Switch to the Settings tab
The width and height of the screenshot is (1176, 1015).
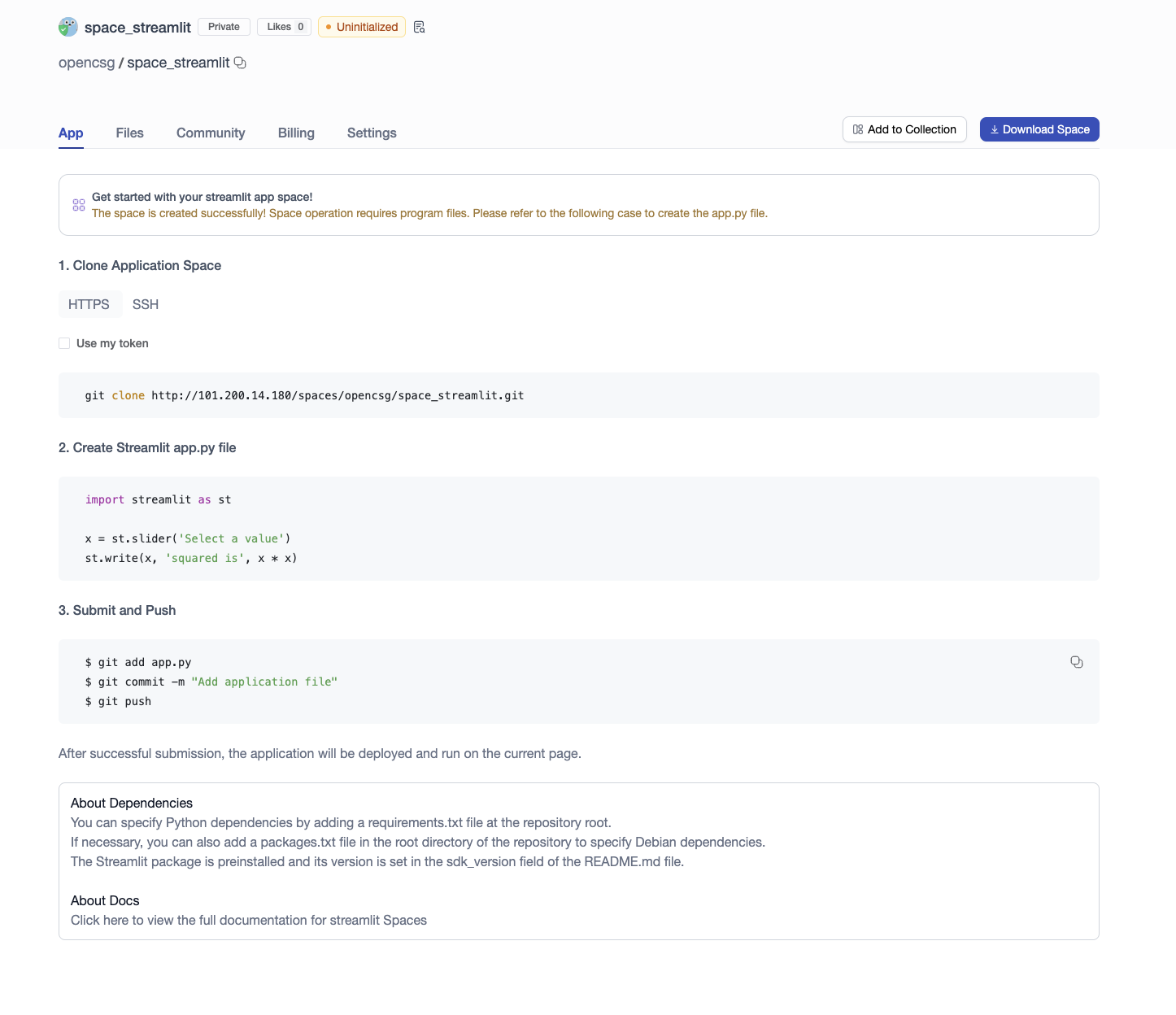[x=372, y=133]
